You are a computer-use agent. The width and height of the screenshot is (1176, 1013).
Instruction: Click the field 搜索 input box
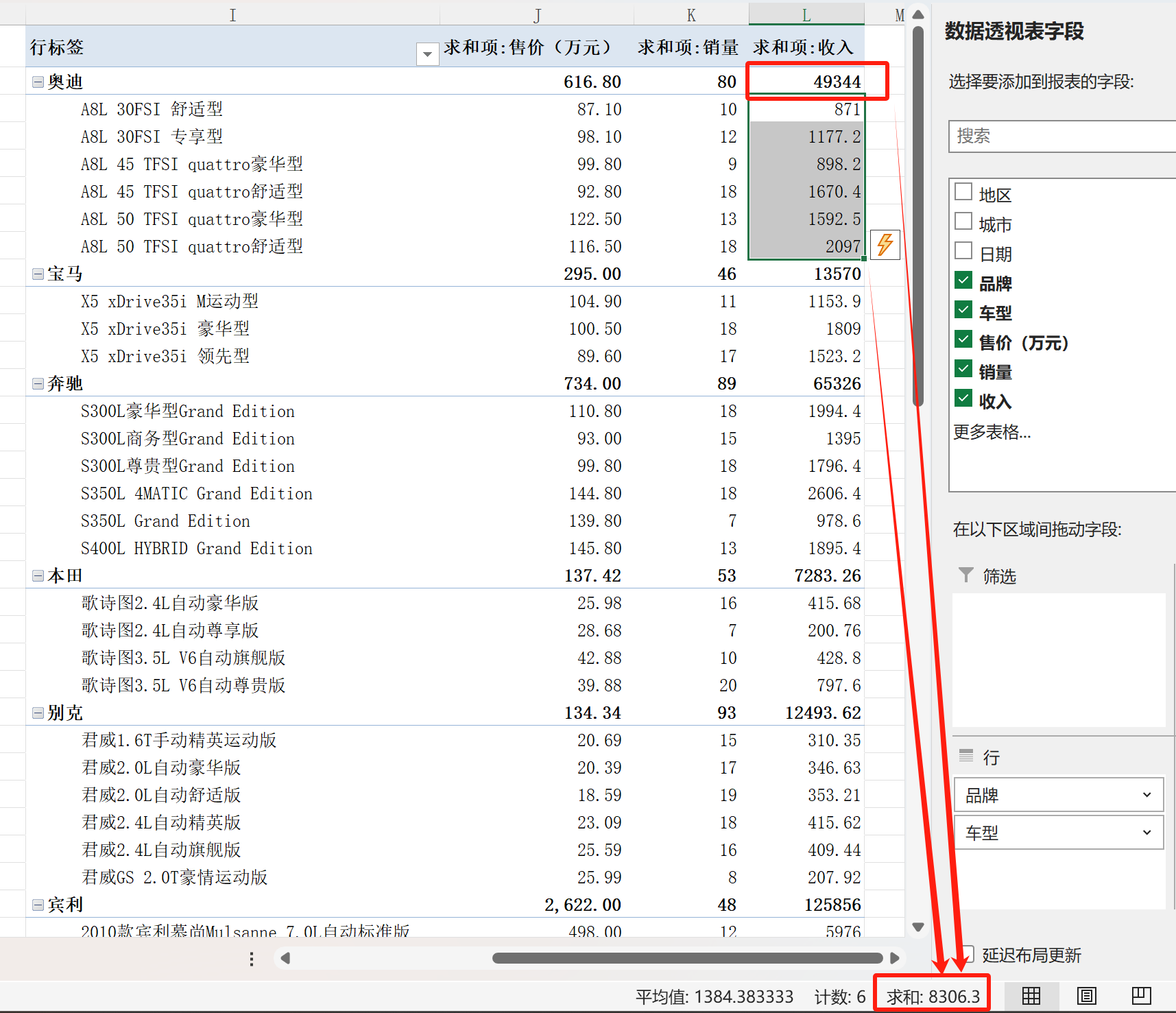coord(1062,136)
